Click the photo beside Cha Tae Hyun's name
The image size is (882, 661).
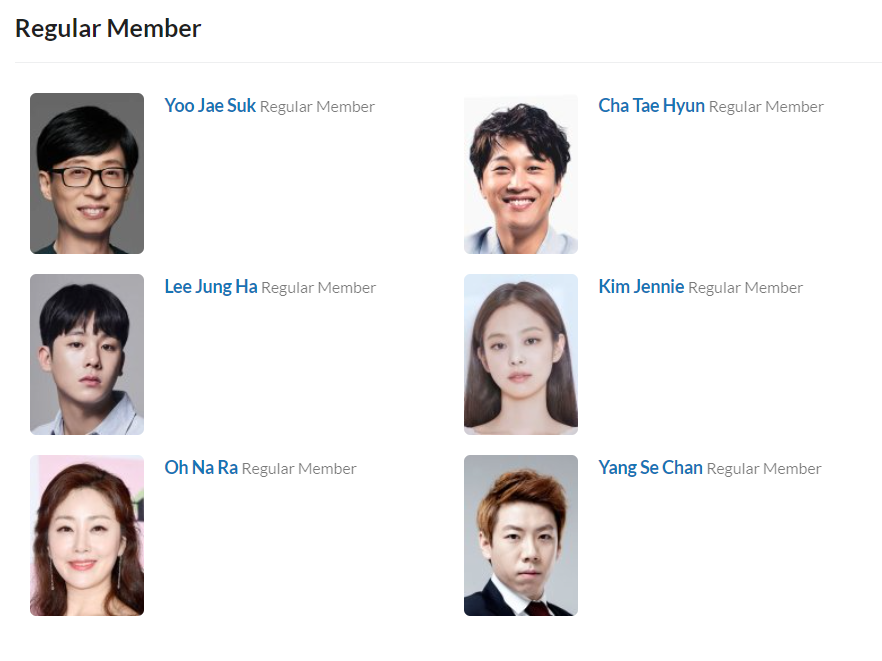click(521, 173)
